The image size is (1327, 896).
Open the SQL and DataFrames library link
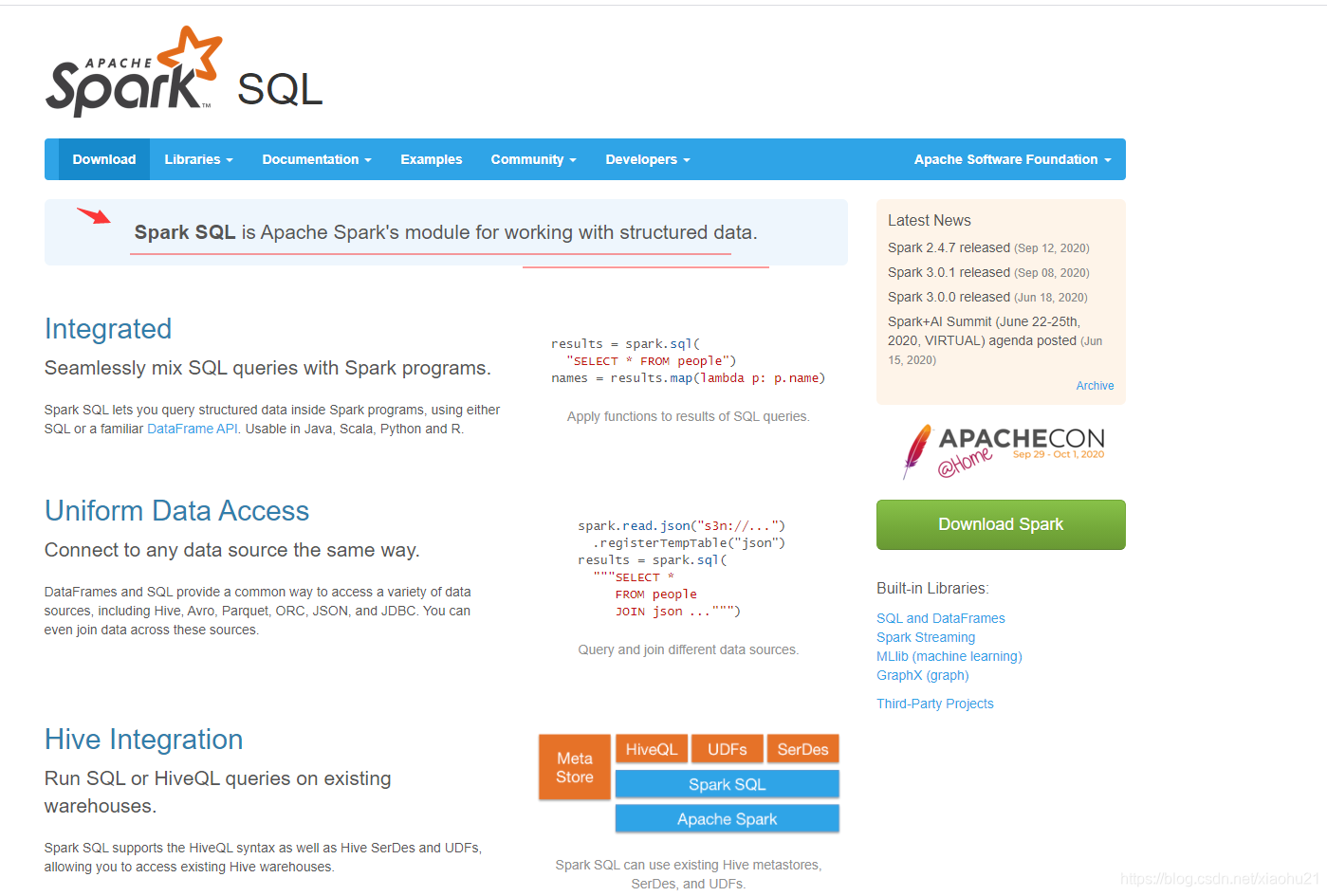point(941,618)
